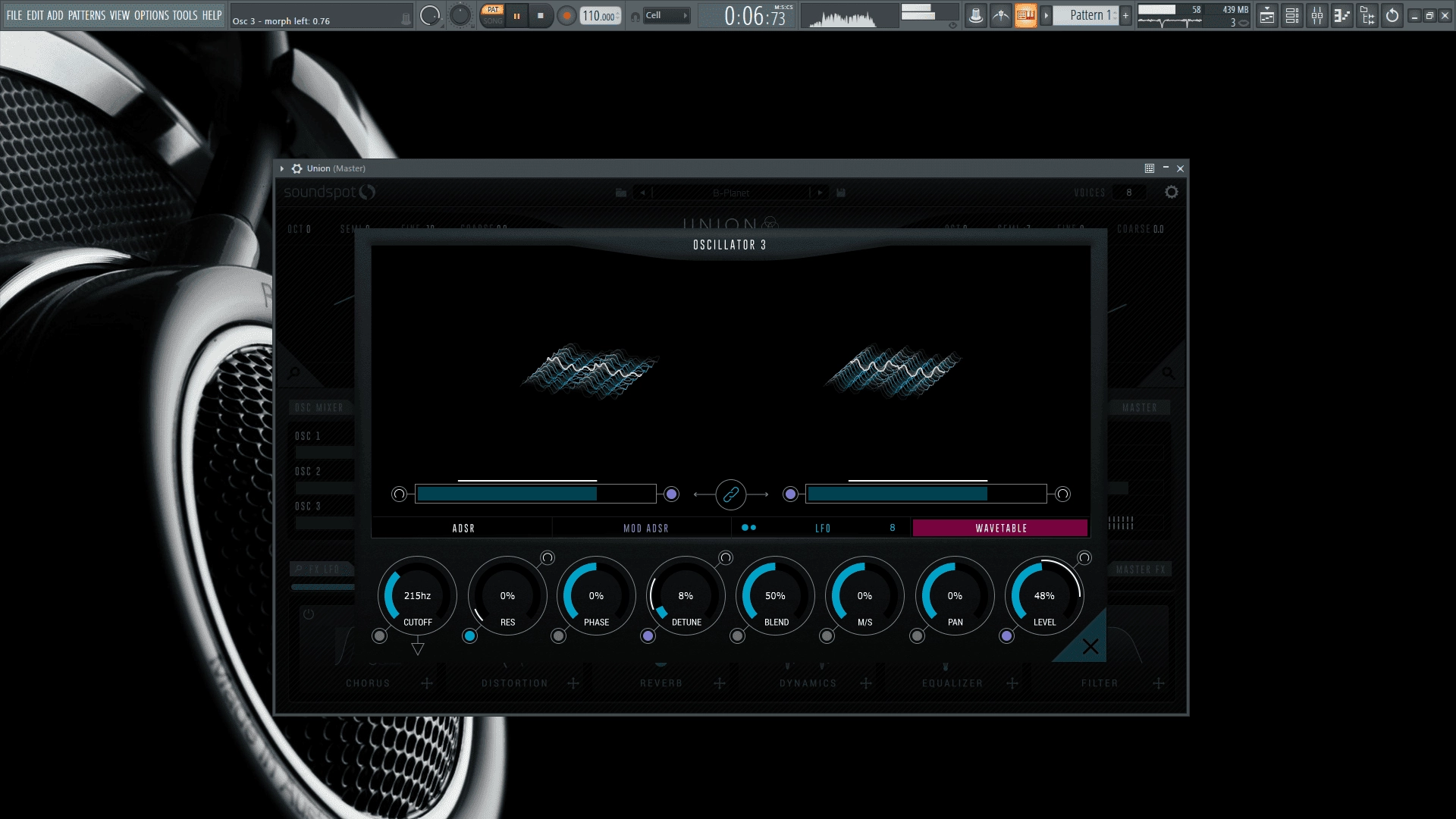Toggle modulation dot under M/S knob
Image resolution: width=1456 pixels, height=819 pixels.
(827, 636)
